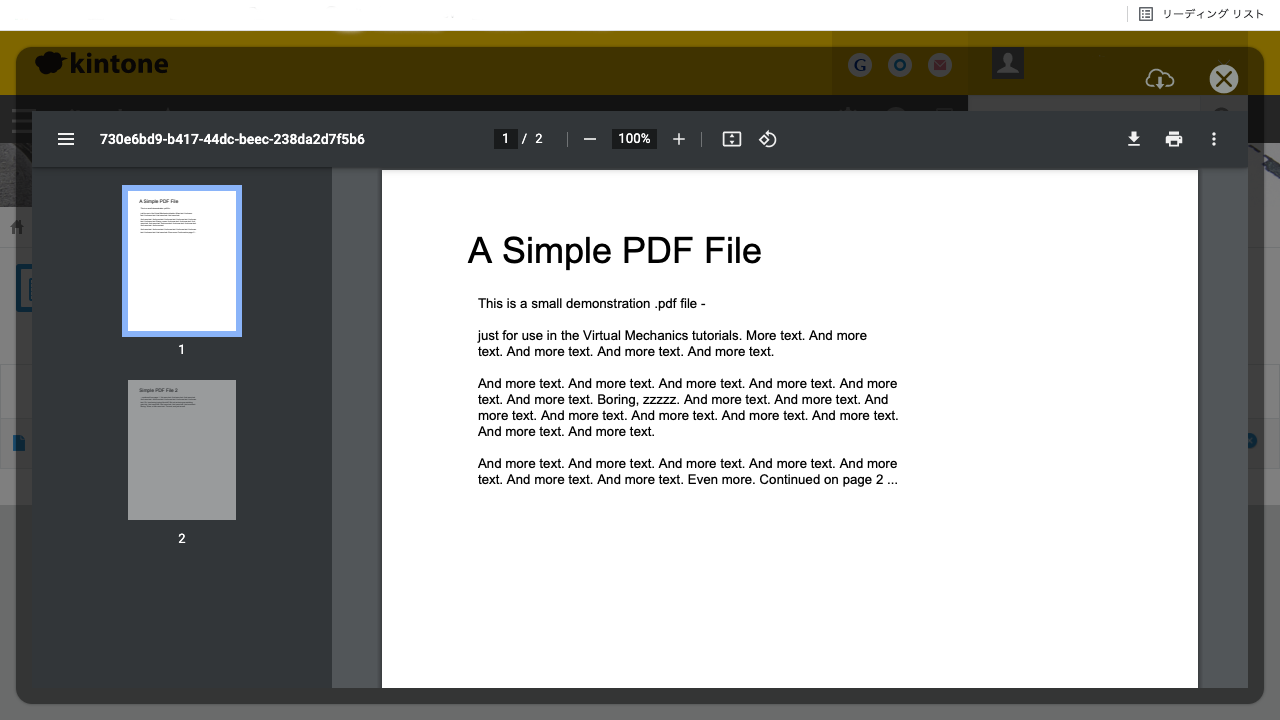Click the fit to page icon
Image resolution: width=1280 pixels, height=720 pixels.
click(x=732, y=139)
